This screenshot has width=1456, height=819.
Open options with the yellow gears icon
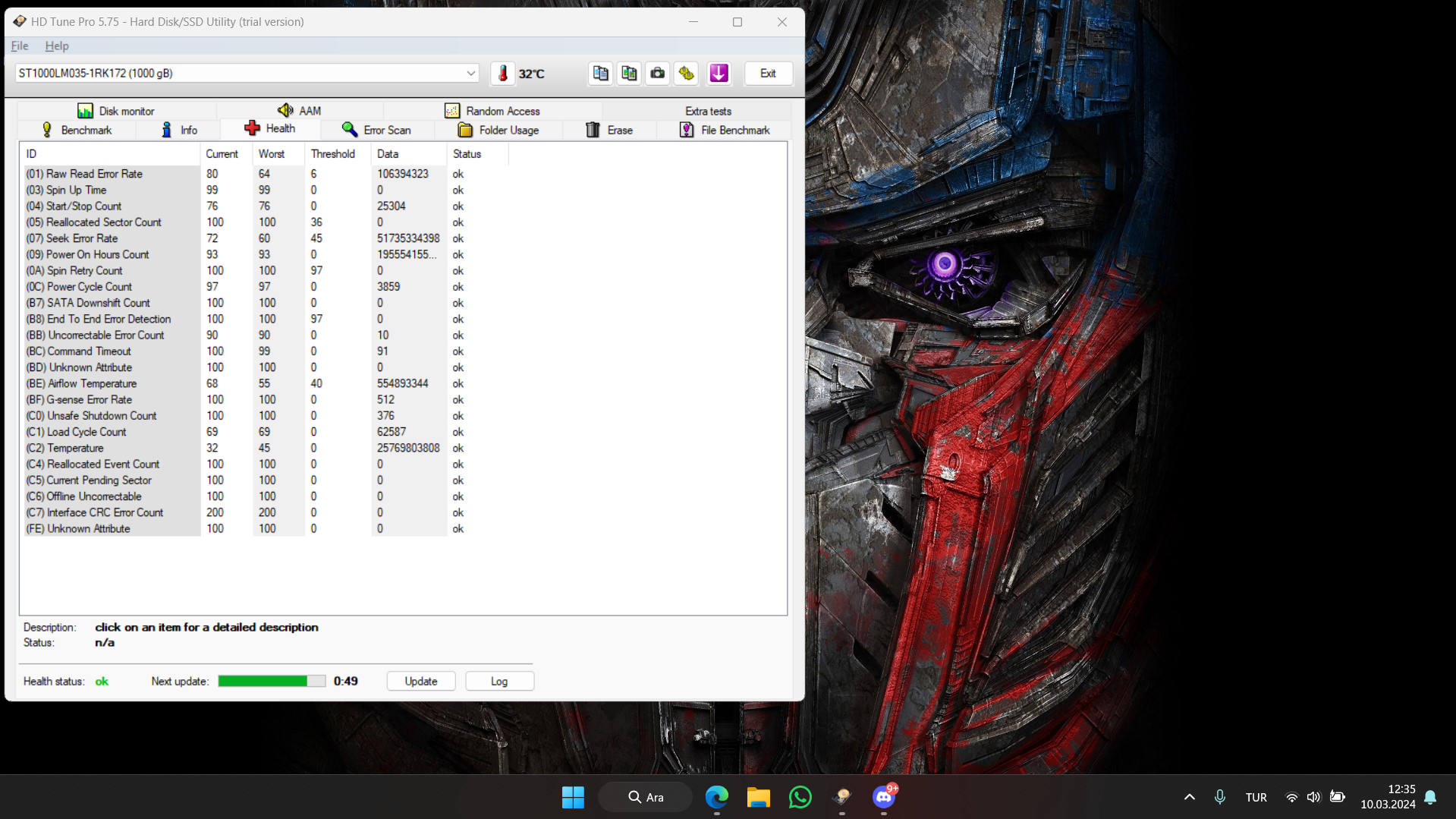coord(687,74)
